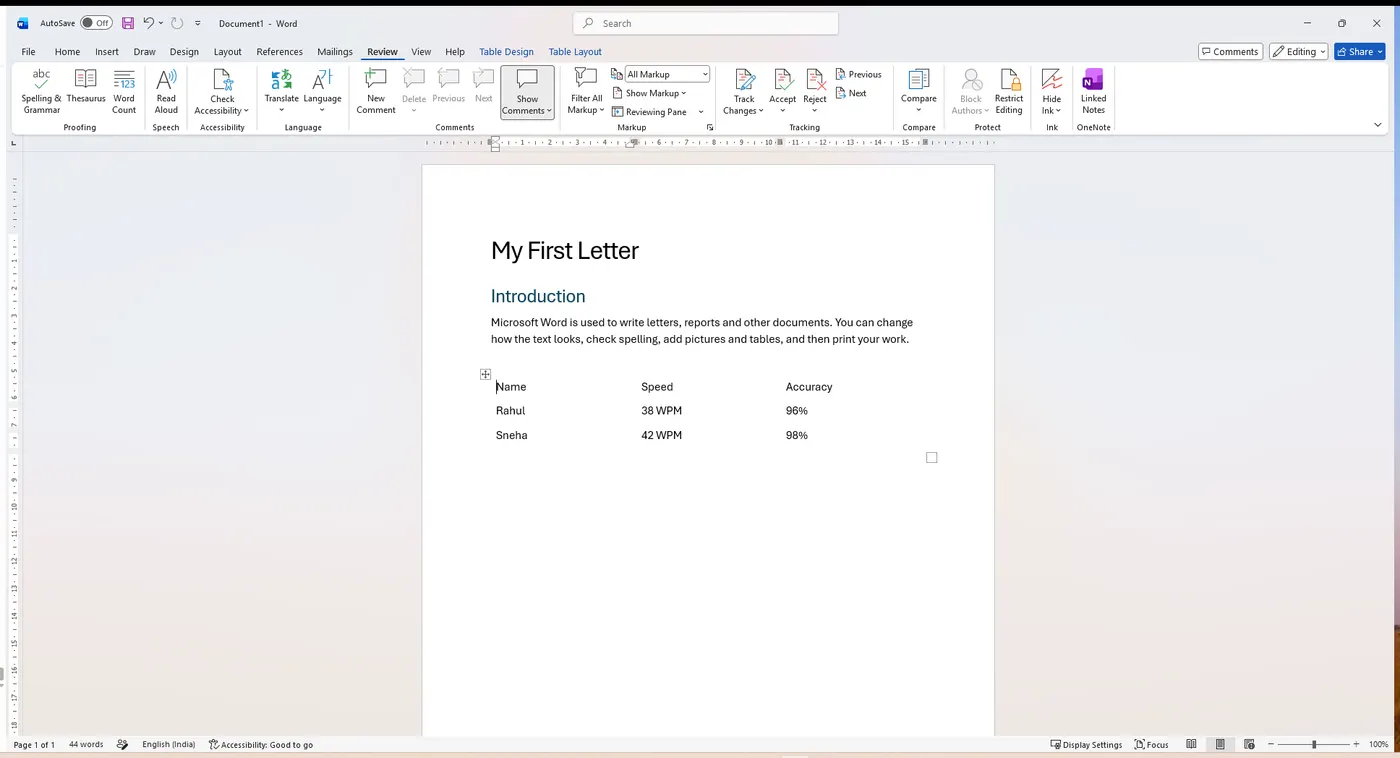Click the Language button
Viewport: 1400px width, 758px height.
322,91
